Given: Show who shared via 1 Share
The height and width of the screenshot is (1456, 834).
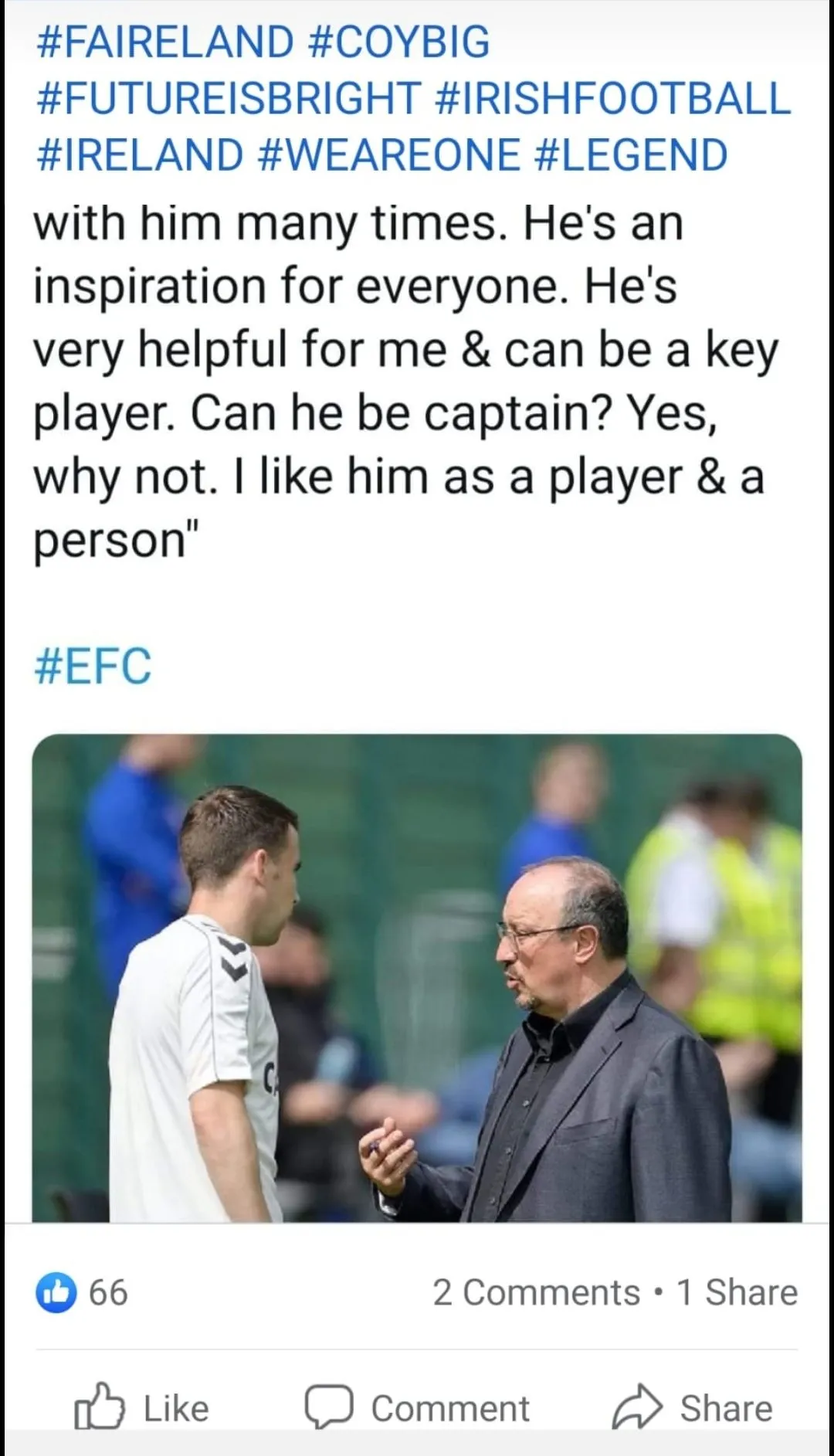Looking at the screenshot, I should point(737,1292).
